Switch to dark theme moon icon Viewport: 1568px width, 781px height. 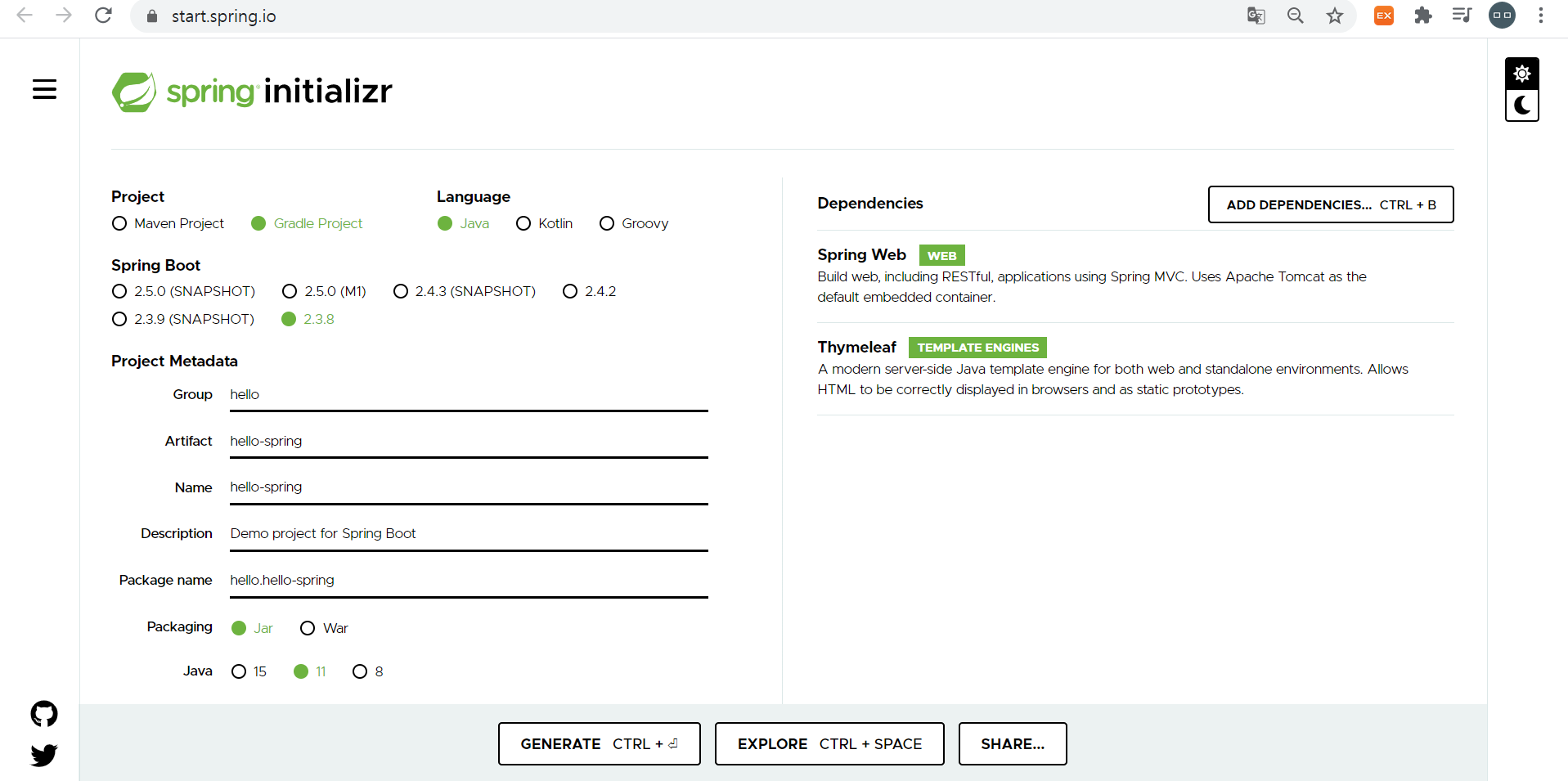[x=1521, y=105]
